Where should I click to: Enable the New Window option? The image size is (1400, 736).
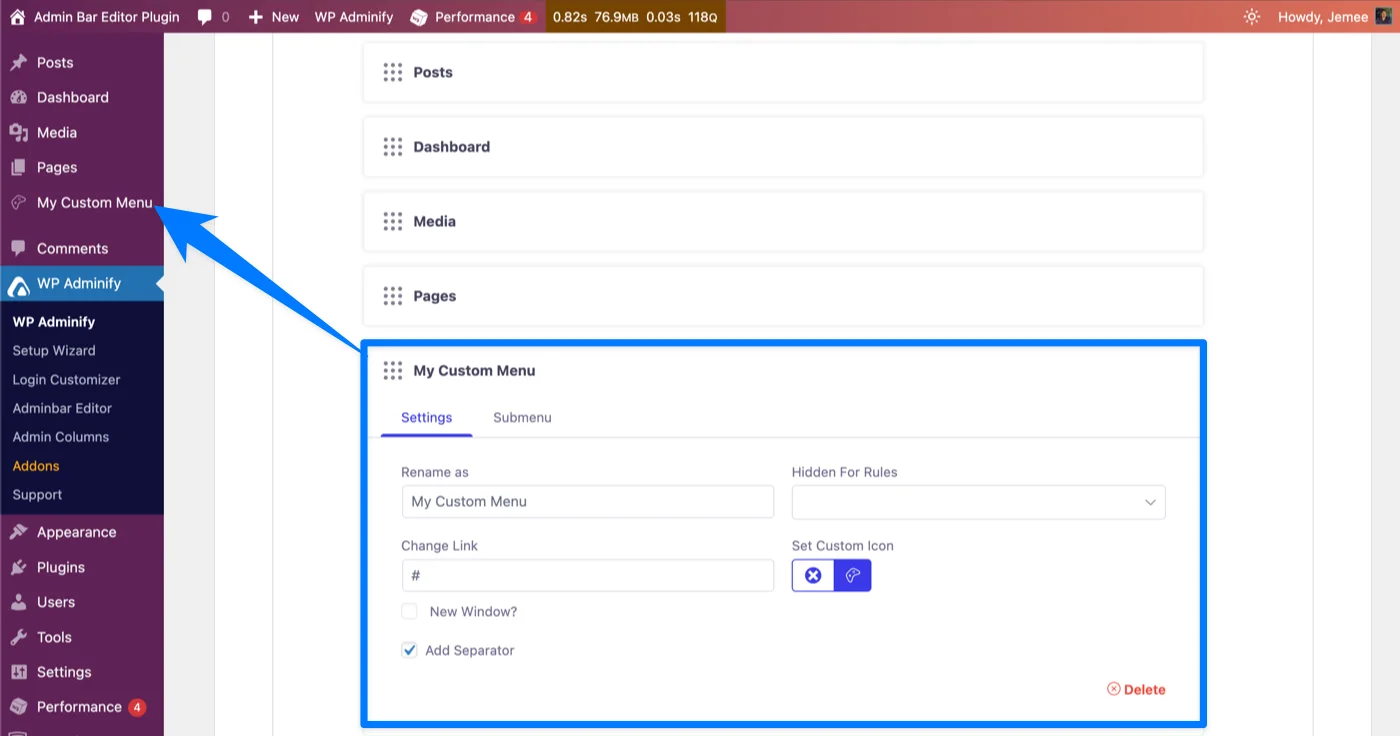pos(409,610)
